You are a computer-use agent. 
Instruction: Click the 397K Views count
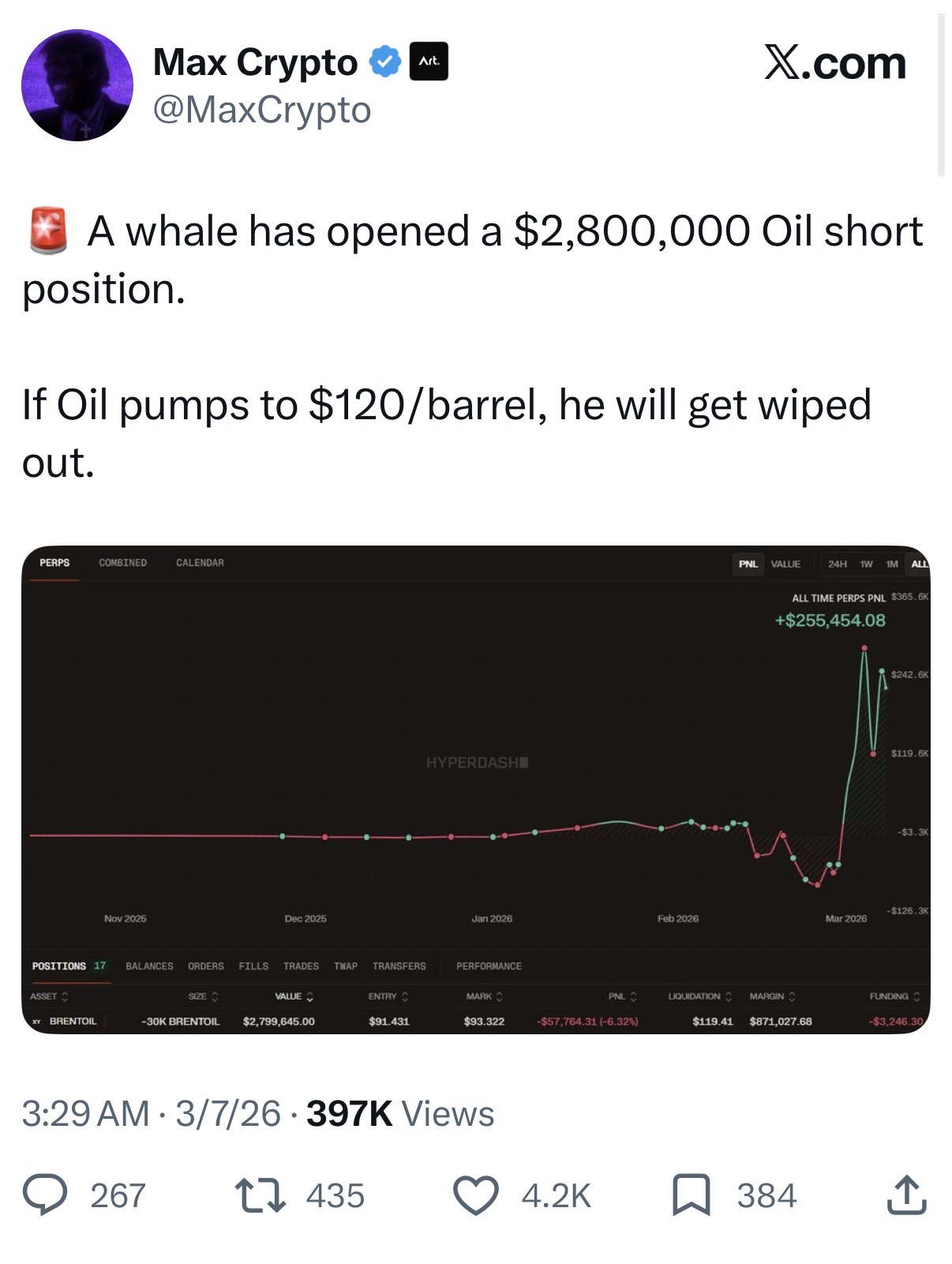(399, 1114)
